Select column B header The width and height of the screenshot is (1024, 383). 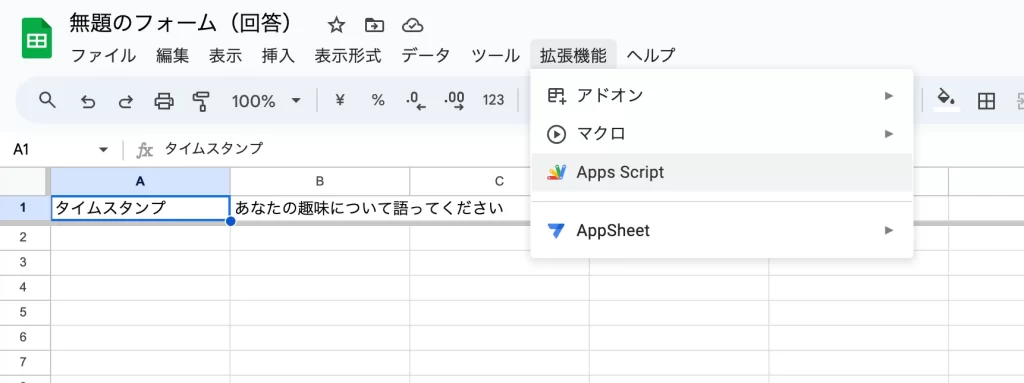[320, 181]
